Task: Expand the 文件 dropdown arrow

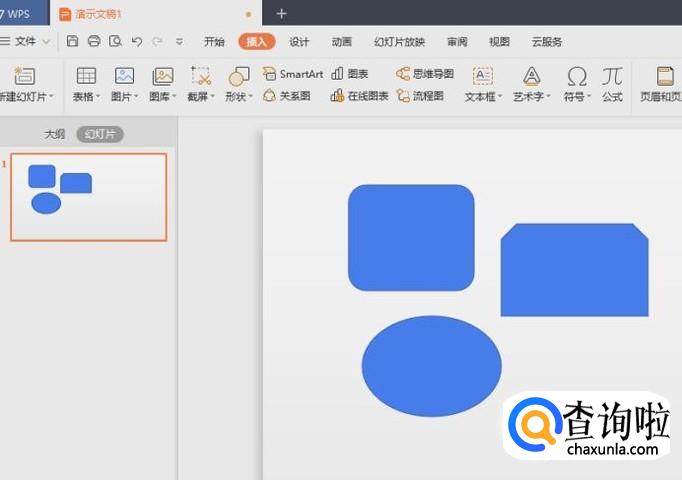Action: pyautogui.click(x=46, y=42)
